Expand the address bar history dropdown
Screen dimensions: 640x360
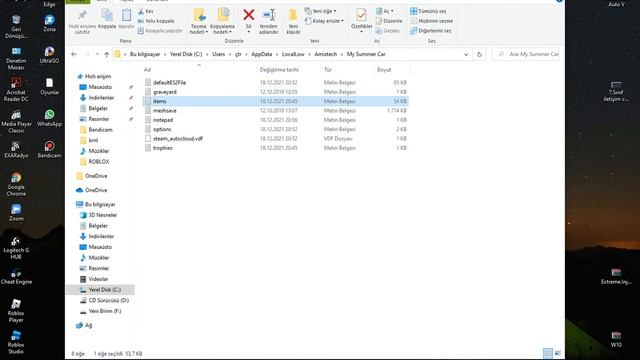[x=466, y=54]
